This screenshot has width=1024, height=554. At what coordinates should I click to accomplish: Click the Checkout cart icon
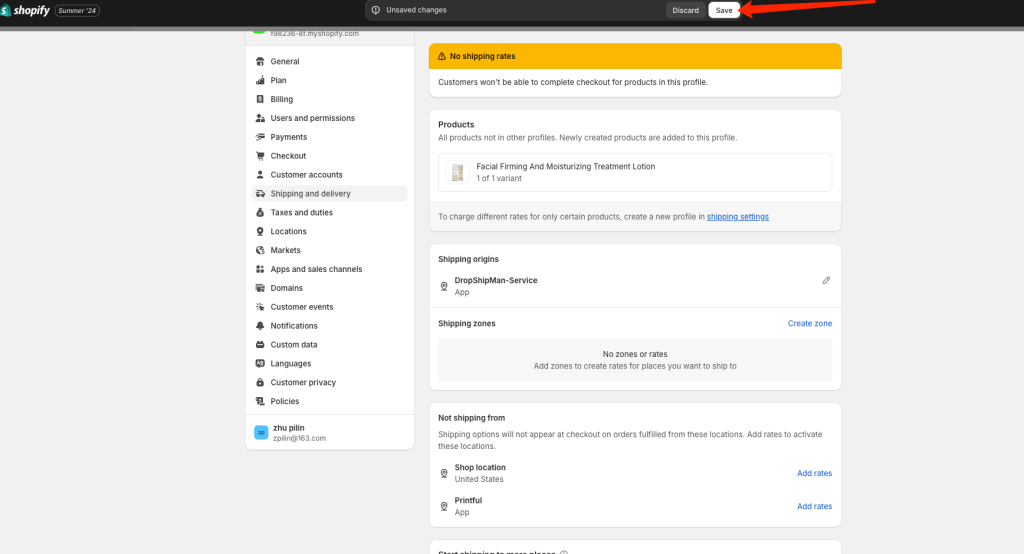pyautogui.click(x=260, y=156)
